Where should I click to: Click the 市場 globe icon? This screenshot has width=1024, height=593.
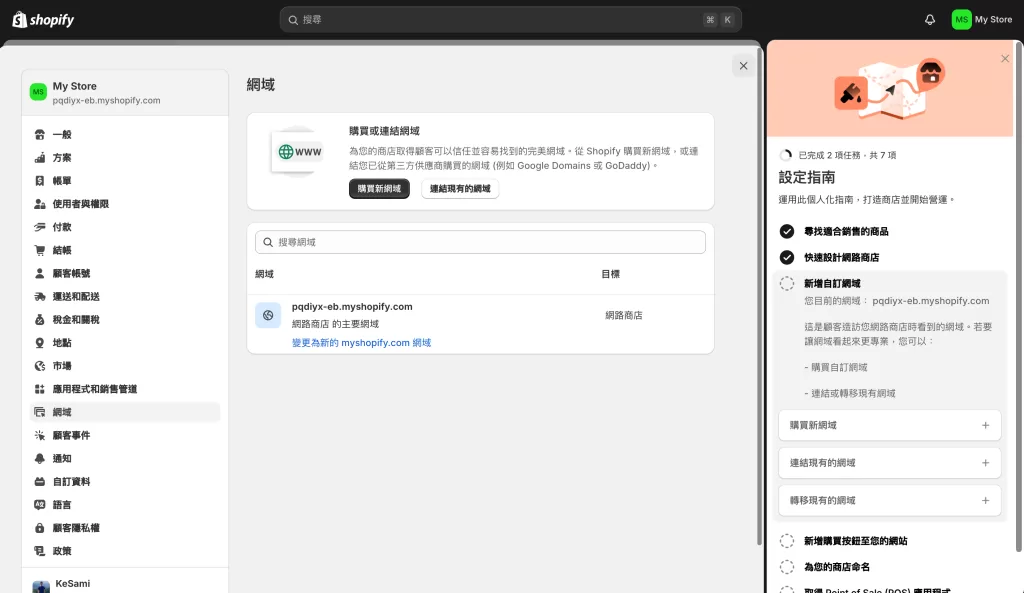[x=40, y=366]
